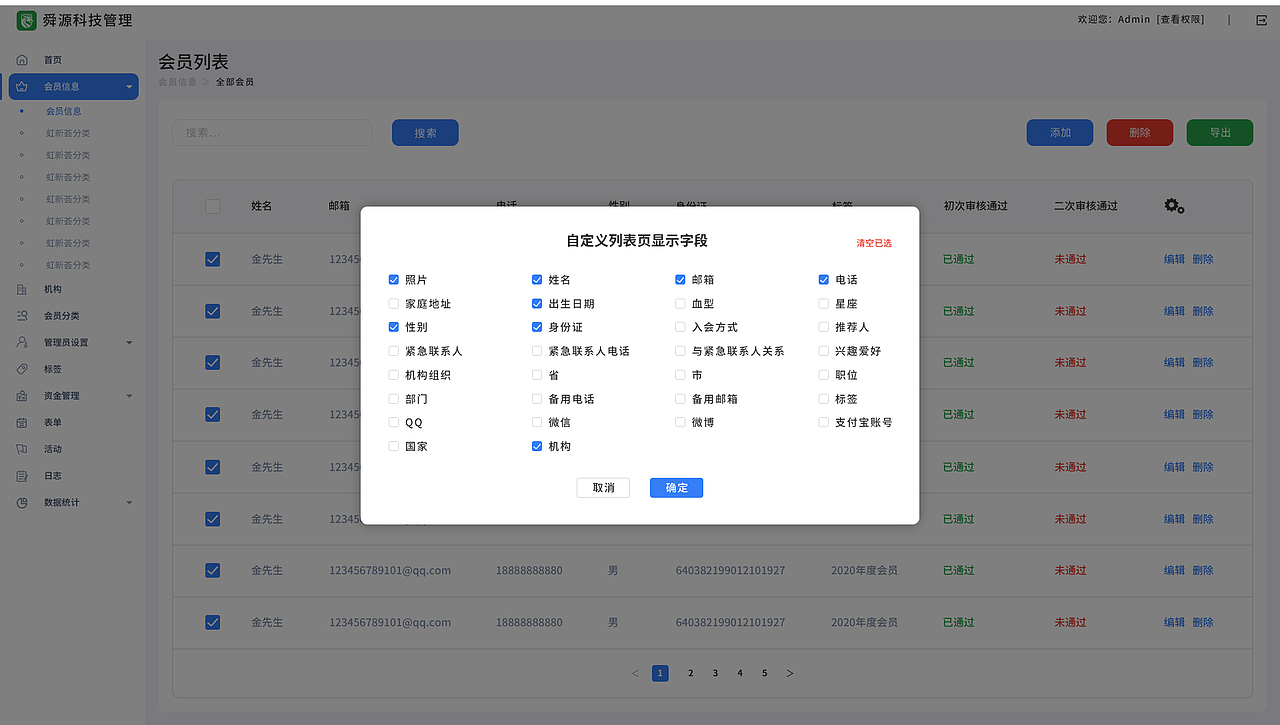This screenshot has height=725, width=1280.
Task: Open the 会员信息 submenu entry
Action: pyautogui.click(x=66, y=111)
